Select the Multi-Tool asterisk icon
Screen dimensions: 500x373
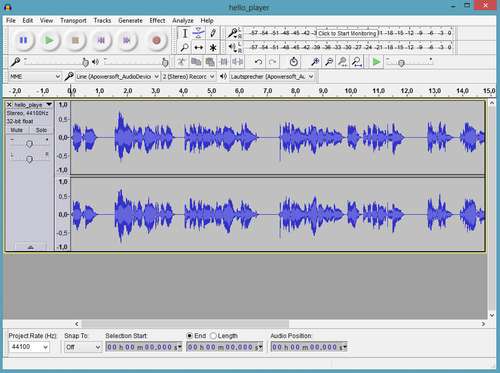pyautogui.click(x=213, y=48)
